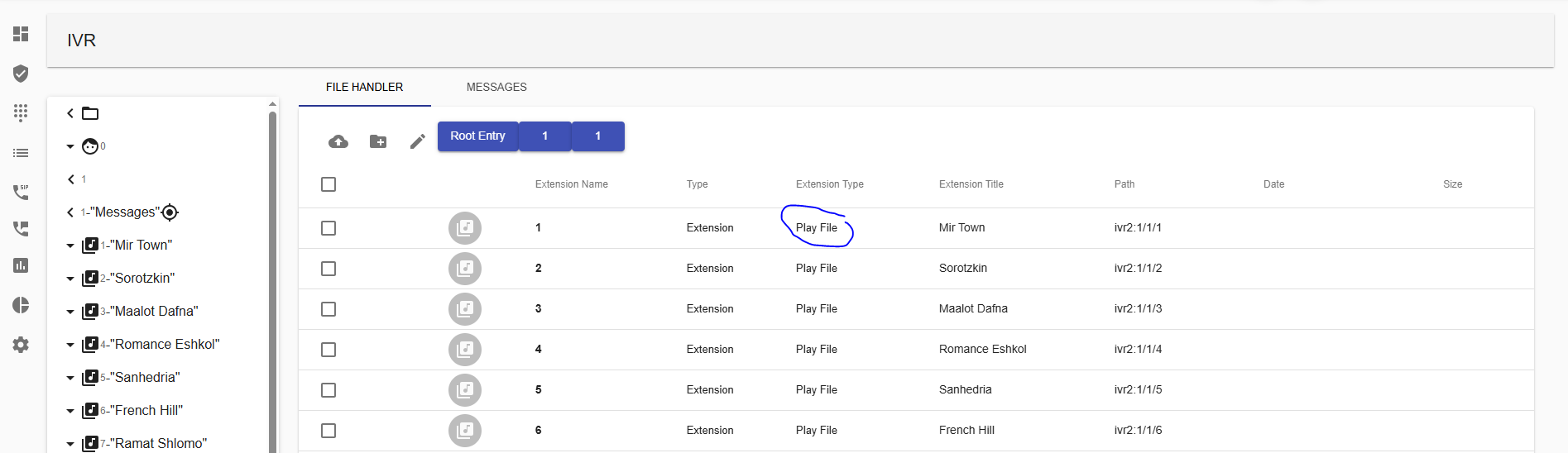Click the path cell ivr2:1/1/4
This screenshot has width=1568, height=453.
pyautogui.click(x=1138, y=349)
